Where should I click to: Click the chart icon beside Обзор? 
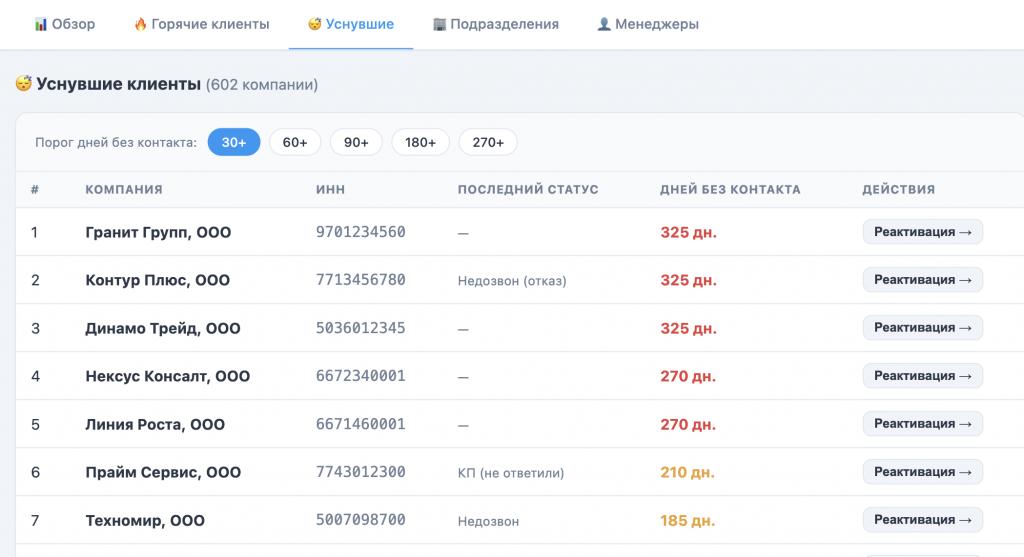tap(40, 24)
